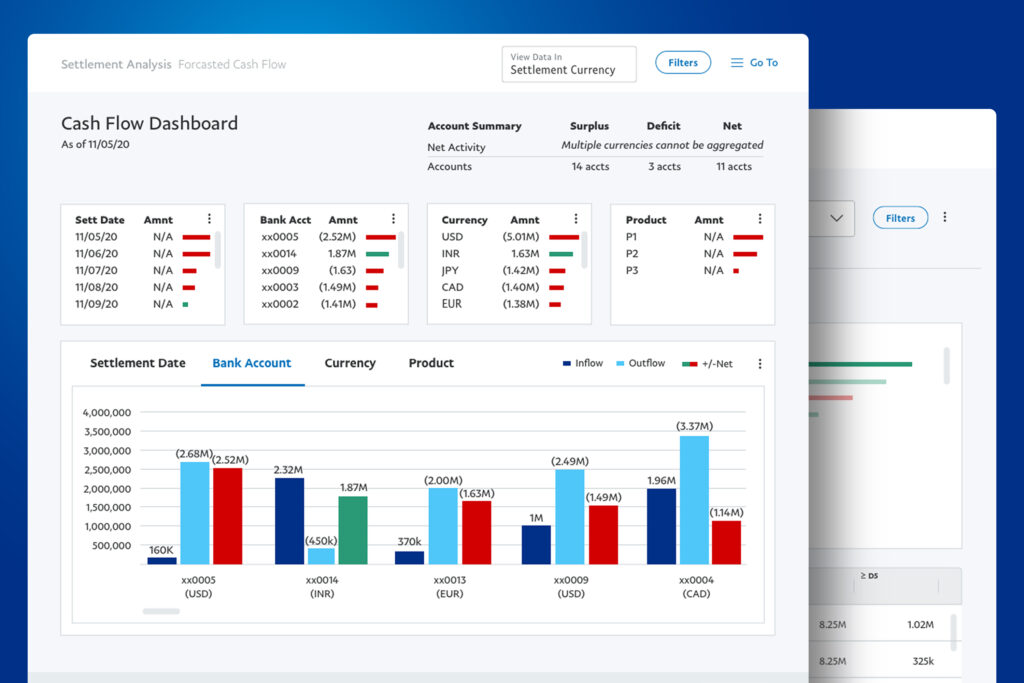
Task: Click Filters button in background window
Action: pyautogui.click(x=901, y=218)
